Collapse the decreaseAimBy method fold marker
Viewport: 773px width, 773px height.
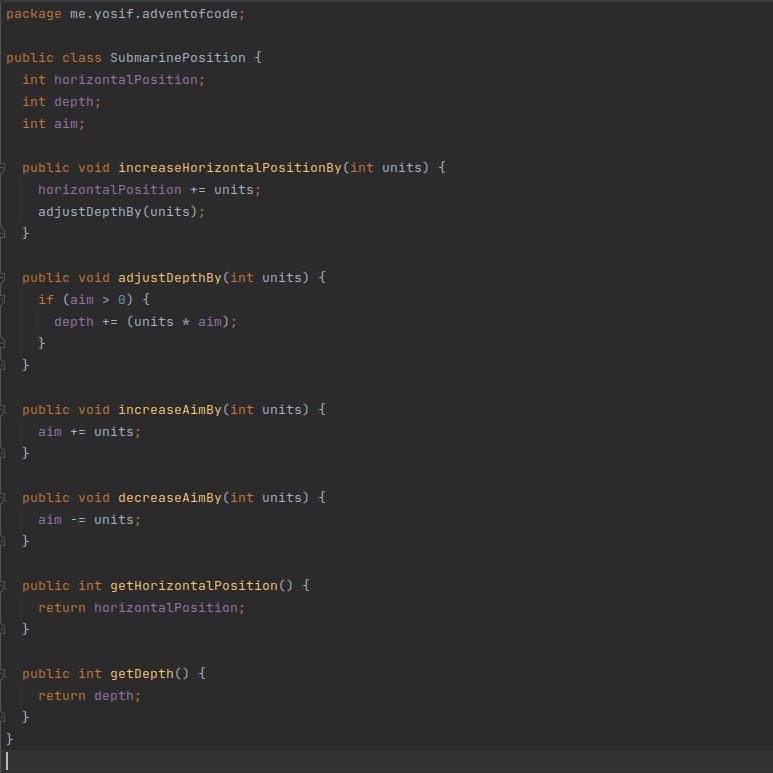tap(2, 498)
